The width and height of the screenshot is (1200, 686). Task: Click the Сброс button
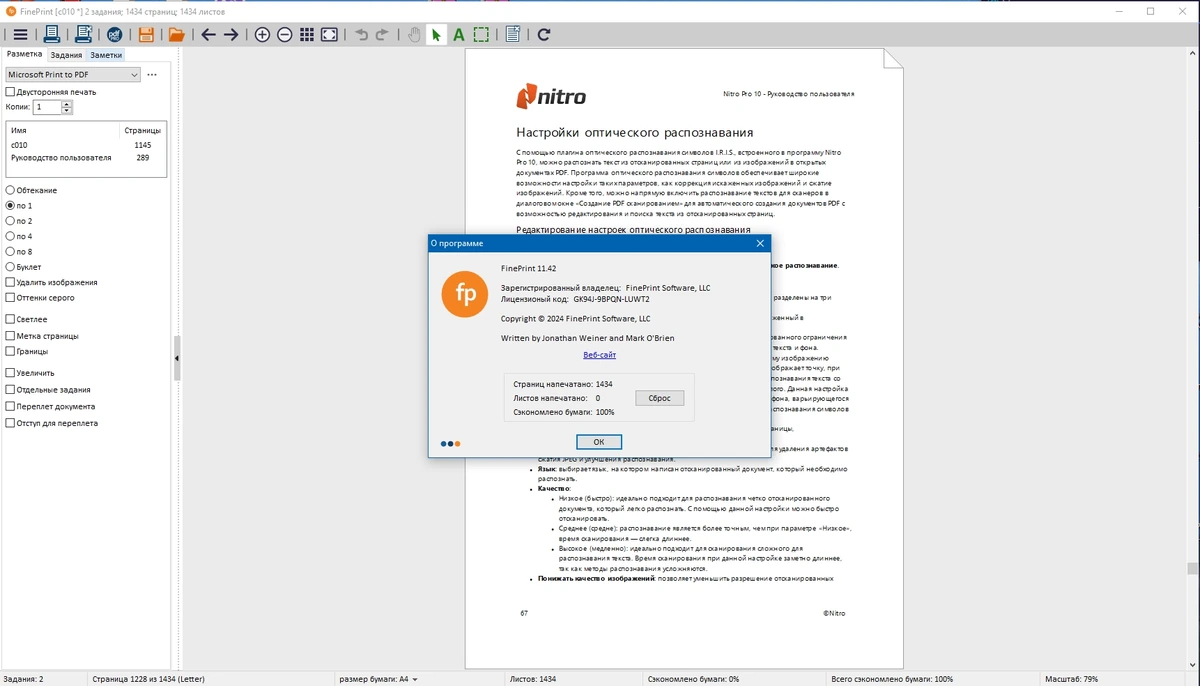coord(660,398)
